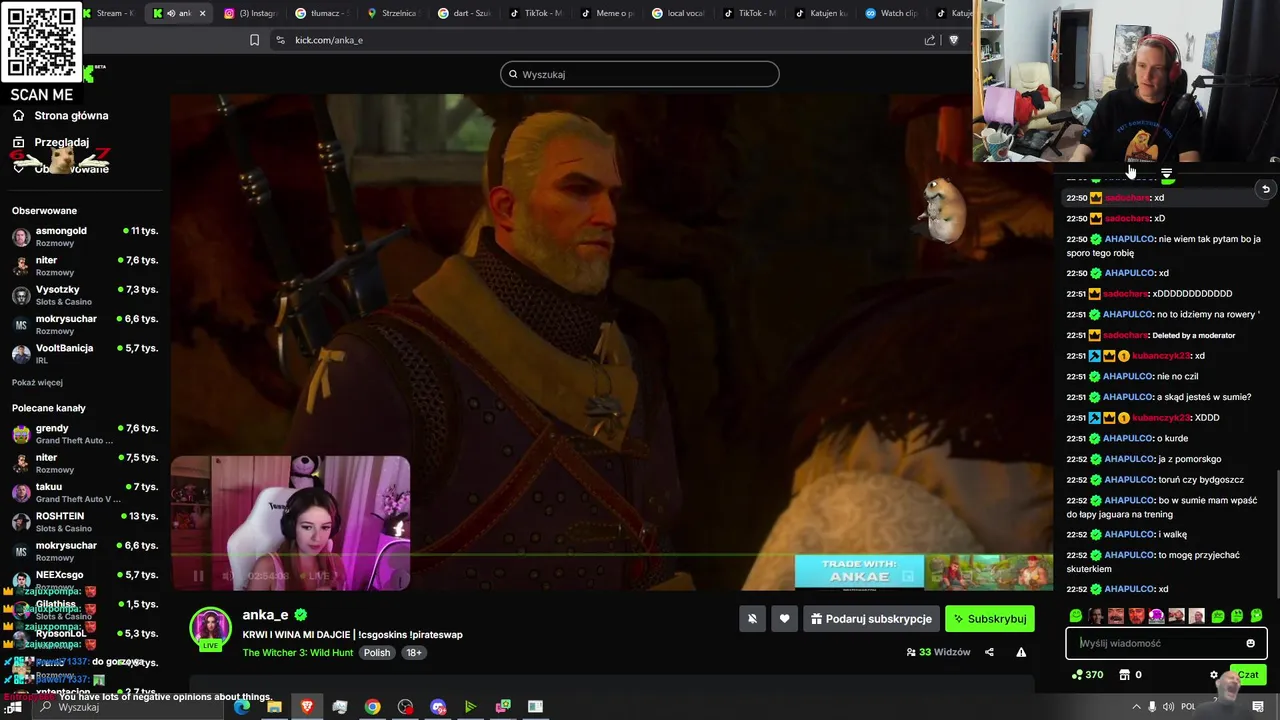The image size is (1280, 720).
Task: Bookmark page via address bar bookmark icon
Action: [x=254, y=40]
